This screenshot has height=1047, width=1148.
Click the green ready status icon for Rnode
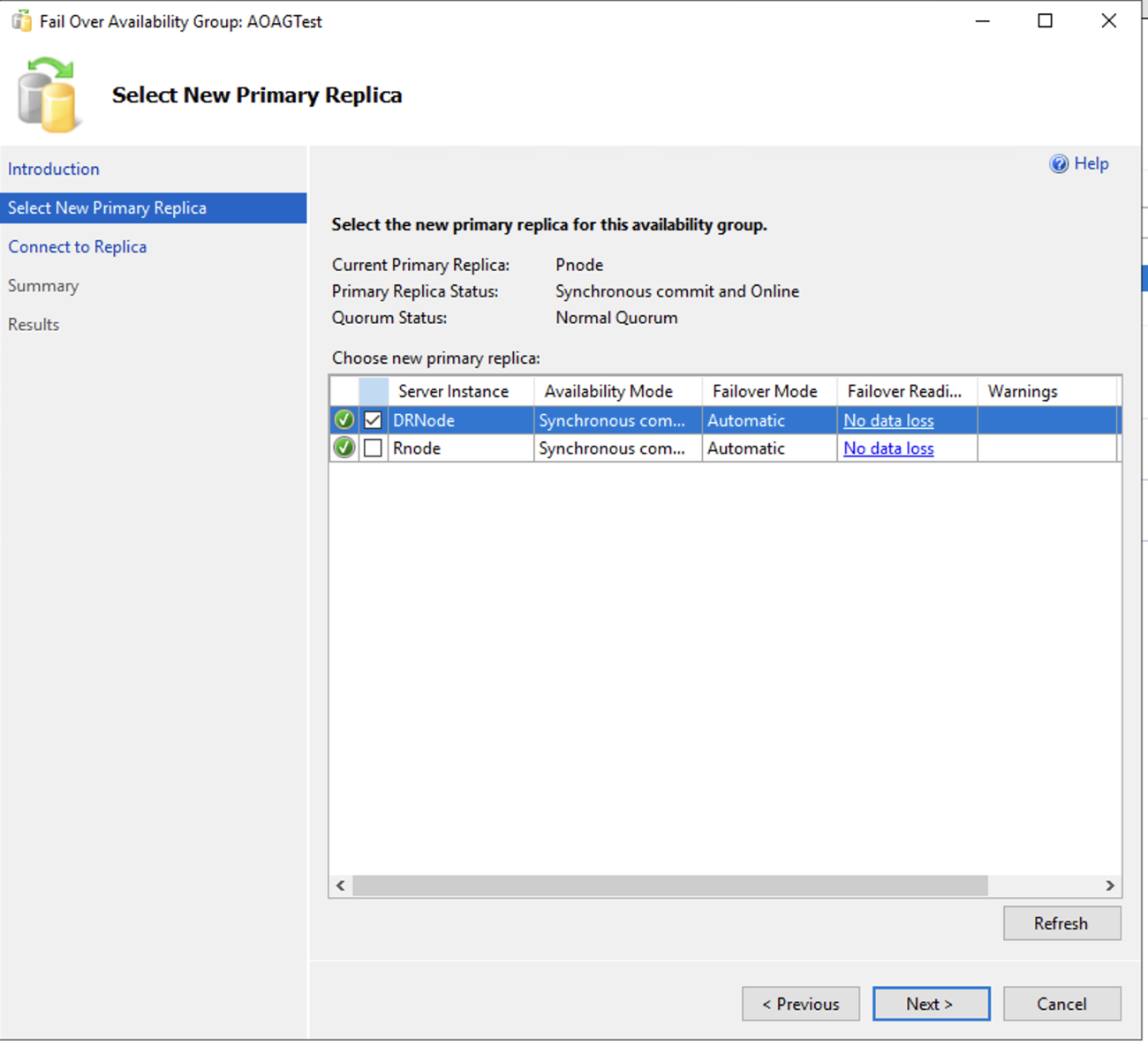coord(344,448)
